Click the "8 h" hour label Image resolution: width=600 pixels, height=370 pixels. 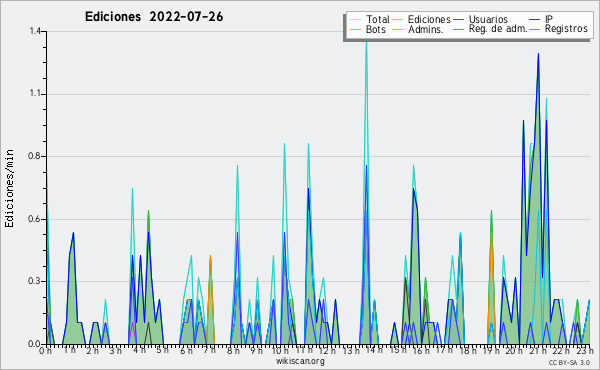pyautogui.click(x=233, y=351)
